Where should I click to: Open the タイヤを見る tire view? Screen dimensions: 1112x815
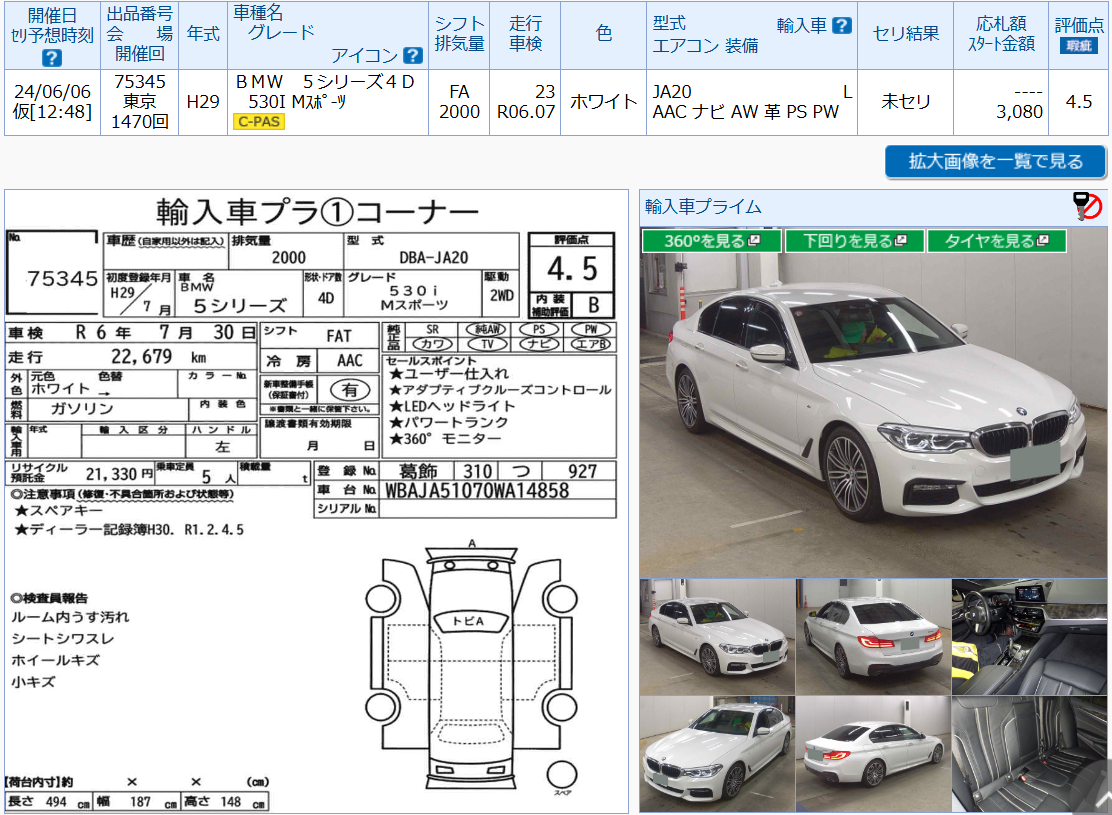click(x=989, y=241)
